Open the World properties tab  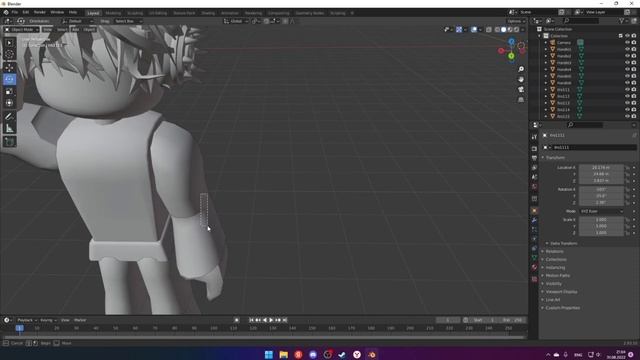pyautogui.click(x=534, y=187)
